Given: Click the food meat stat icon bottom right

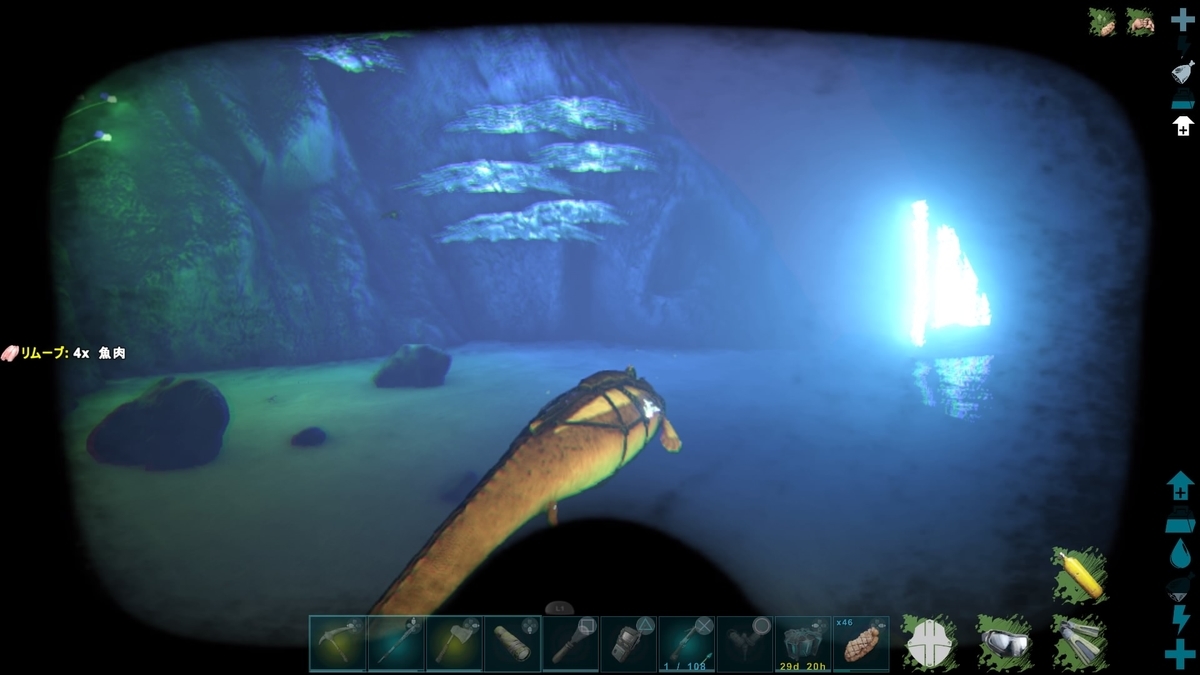Looking at the screenshot, I should click(1181, 587).
